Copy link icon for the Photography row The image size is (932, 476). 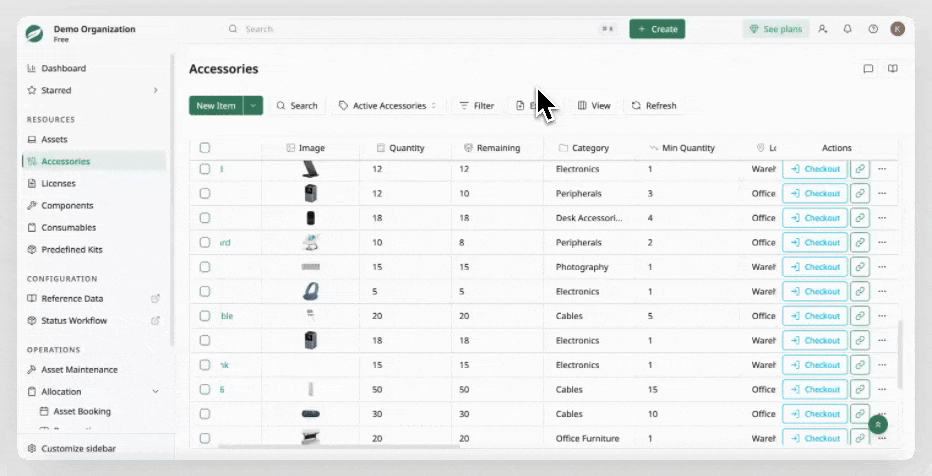click(859, 267)
